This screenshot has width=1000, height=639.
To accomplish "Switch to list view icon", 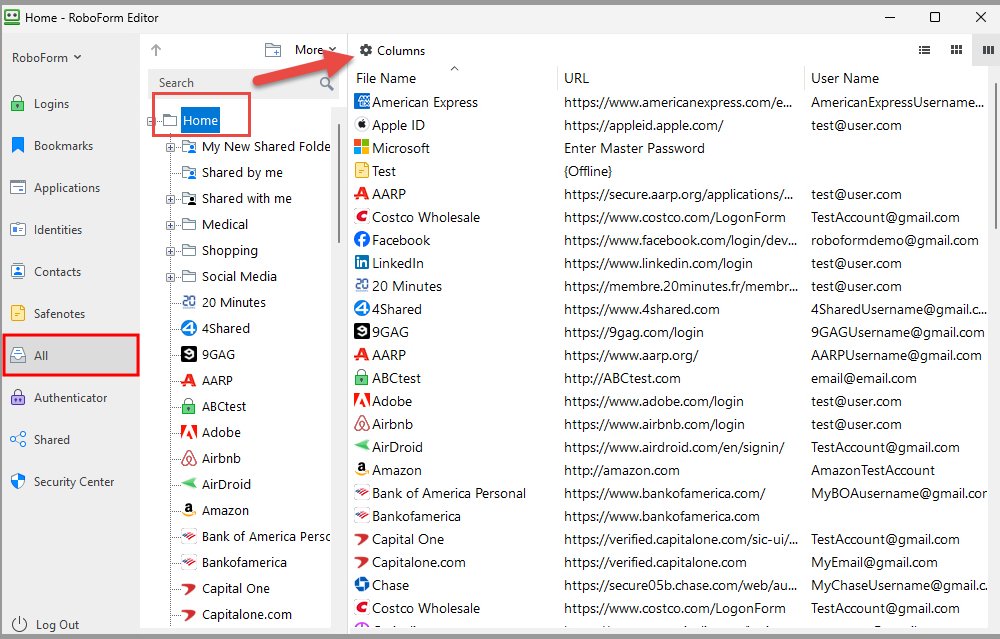I will pyautogui.click(x=924, y=50).
